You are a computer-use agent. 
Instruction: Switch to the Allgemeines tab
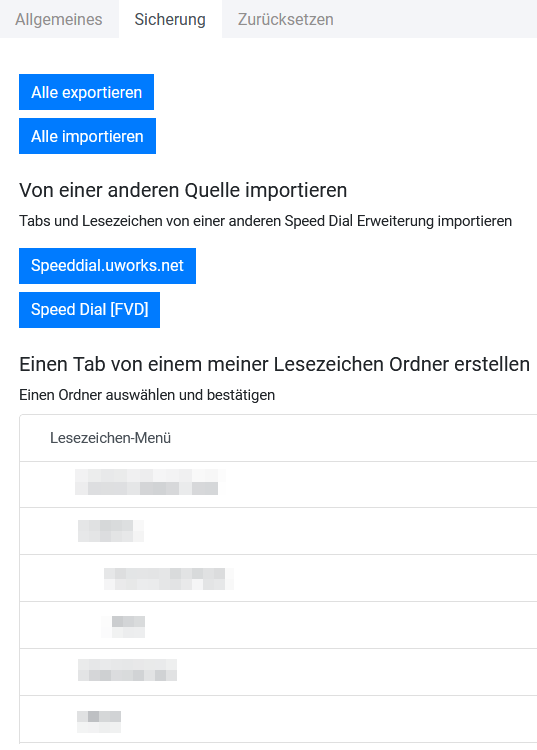59,19
